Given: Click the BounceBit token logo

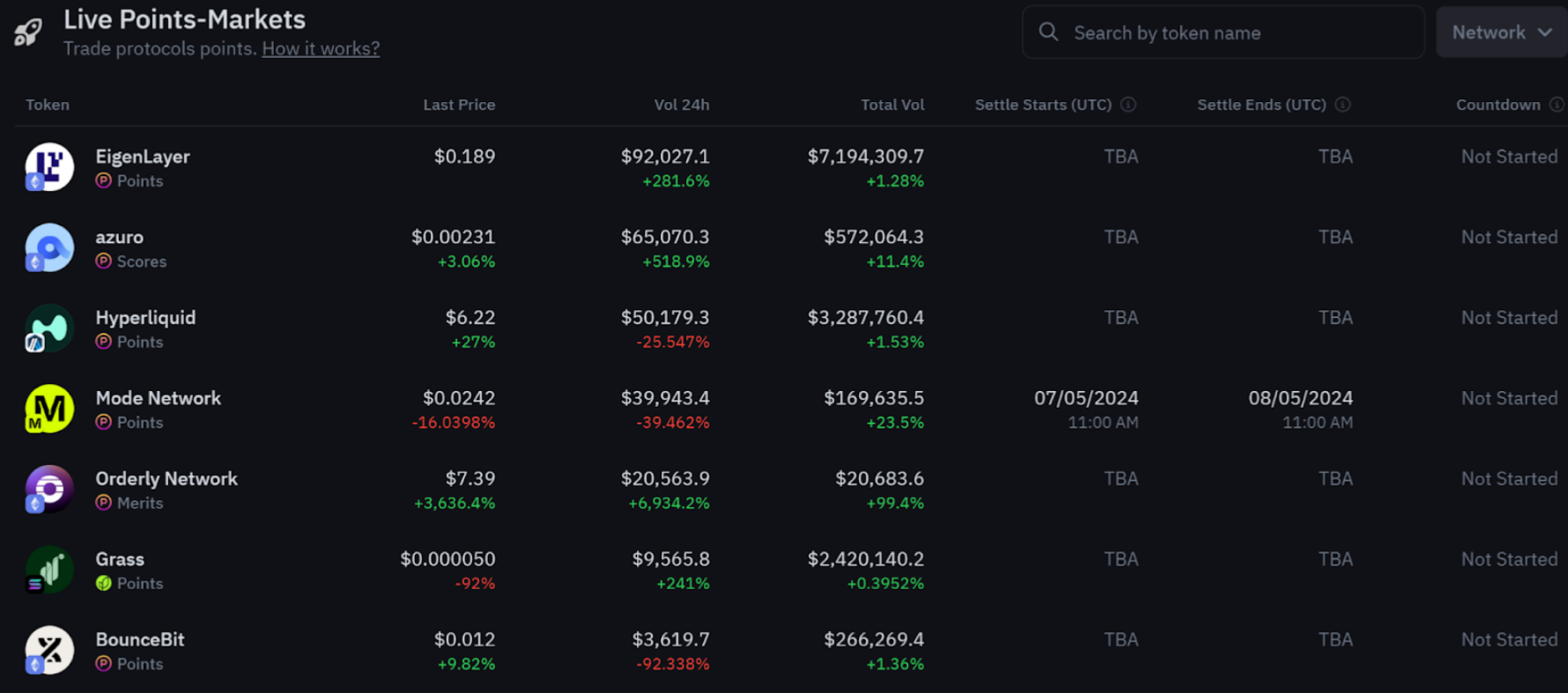Looking at the screenshot, I should (x=49, y=650).
